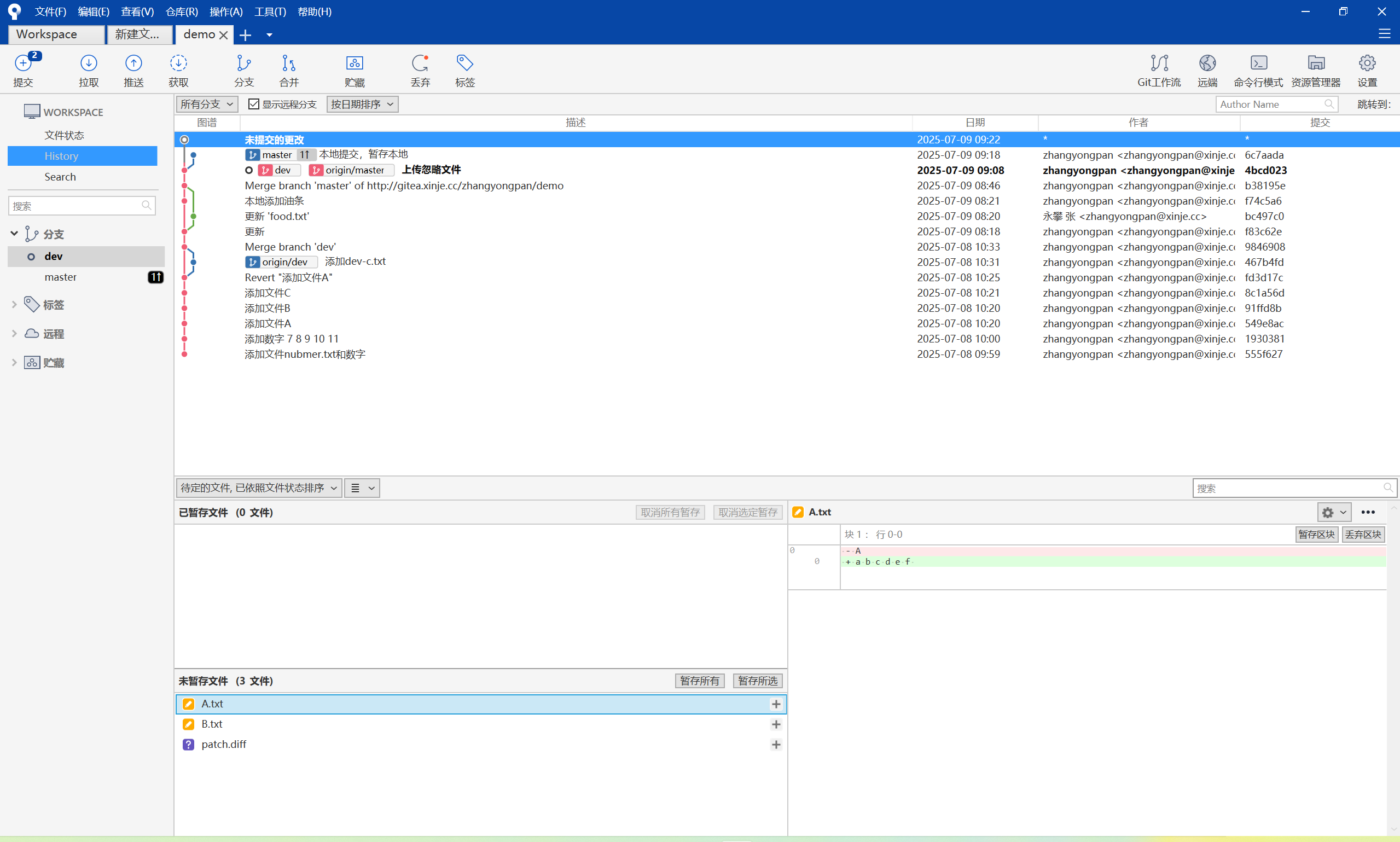Select commit 'Merge branch 'dev''

[787, 247]
